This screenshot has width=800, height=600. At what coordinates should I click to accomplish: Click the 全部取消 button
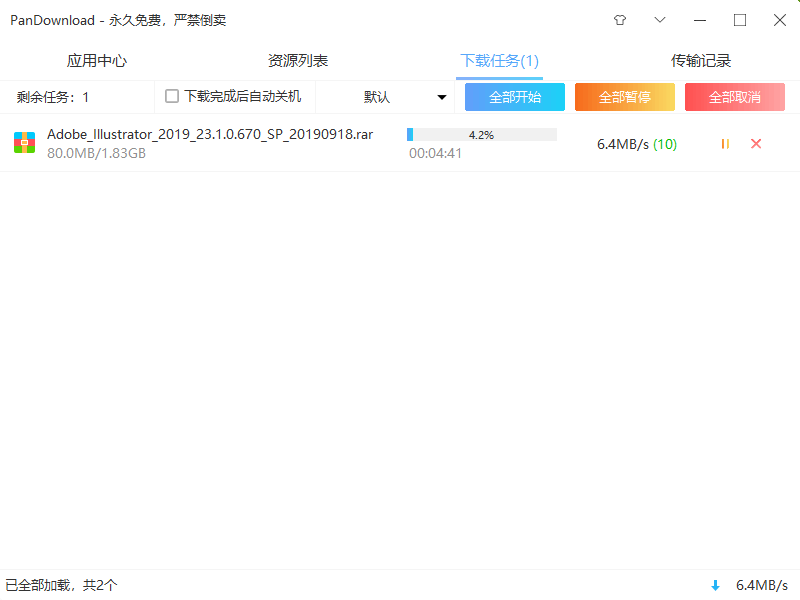[735, 97]
